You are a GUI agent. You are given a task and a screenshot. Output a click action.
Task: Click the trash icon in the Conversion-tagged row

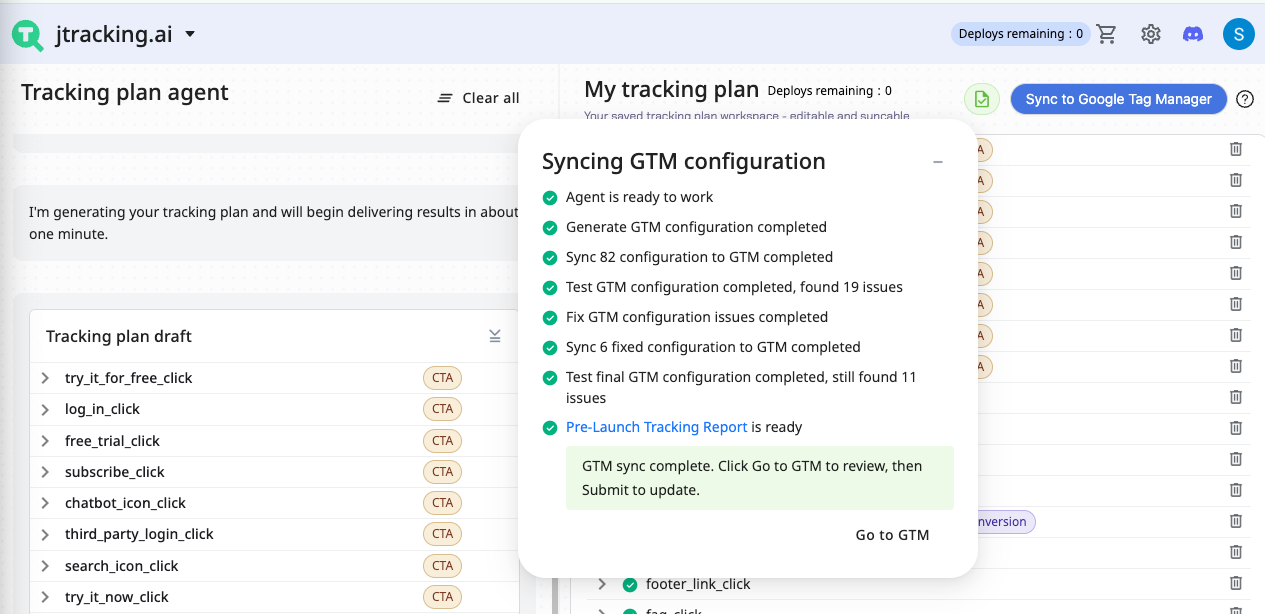tap(1236, 521)
